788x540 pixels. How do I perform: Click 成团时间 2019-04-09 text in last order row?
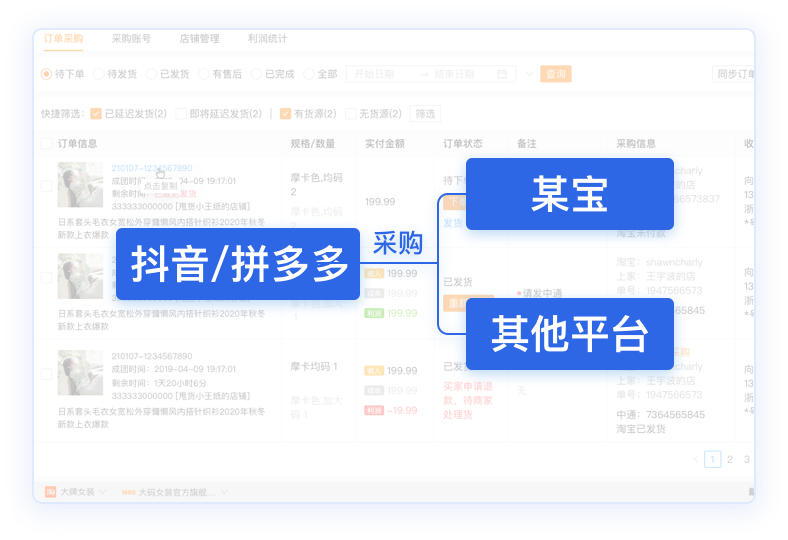tap(173, 369)
